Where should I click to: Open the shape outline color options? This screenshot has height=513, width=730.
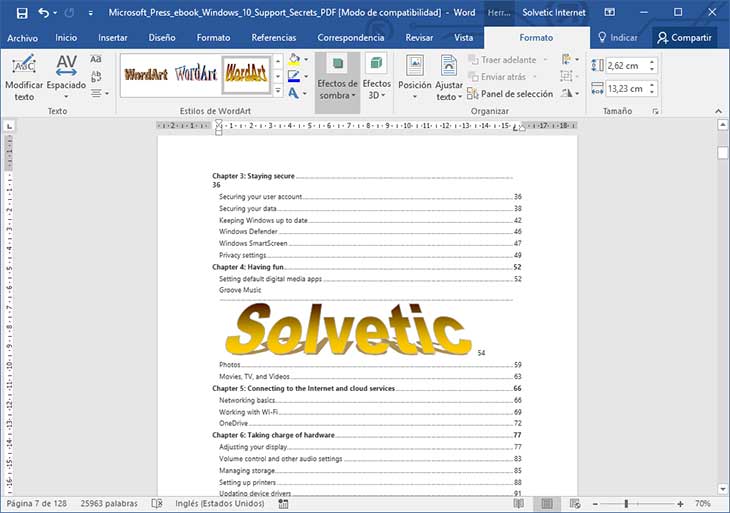point(306,76)
